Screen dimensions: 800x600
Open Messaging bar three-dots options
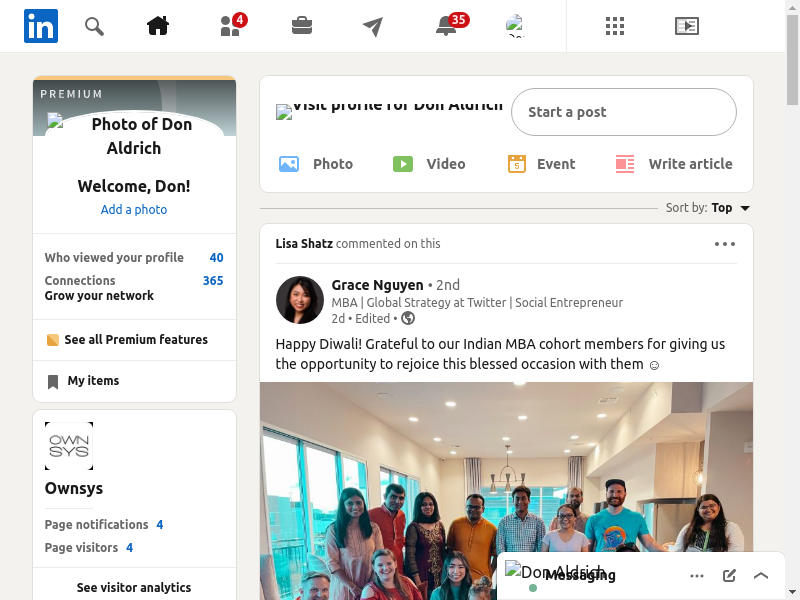[697, 576]
